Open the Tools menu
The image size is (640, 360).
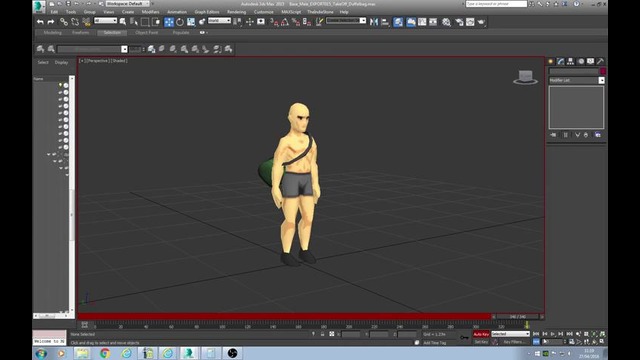tap(71, 12)
